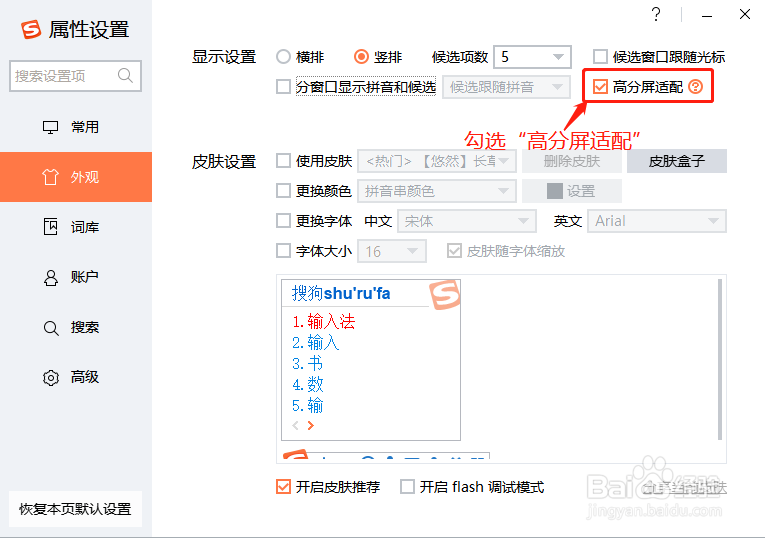This screenshot has width=765, height=538.
Task: Open the font size 16 dropdown
Action: 392,251
